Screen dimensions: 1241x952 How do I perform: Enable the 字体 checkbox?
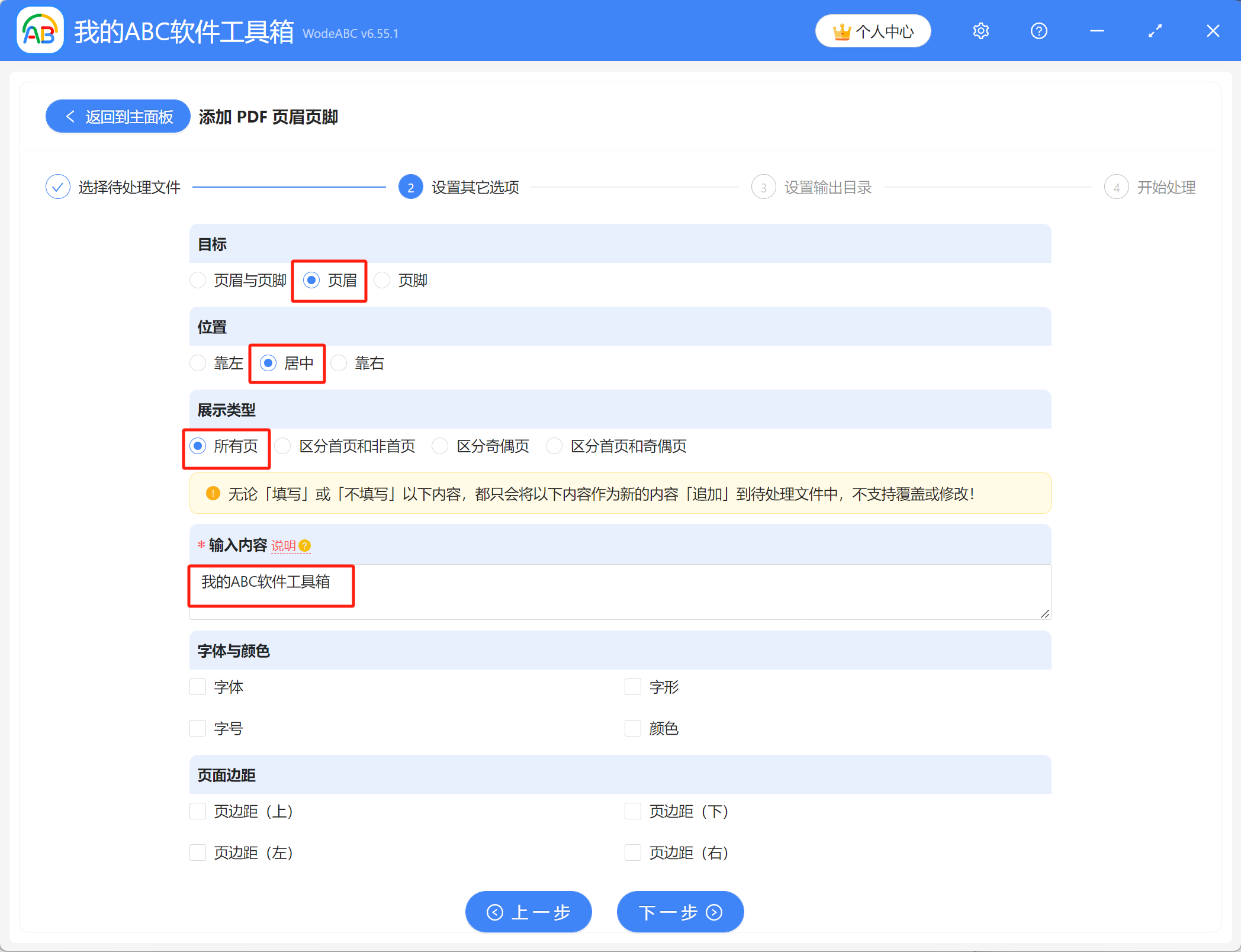[198, 687]
